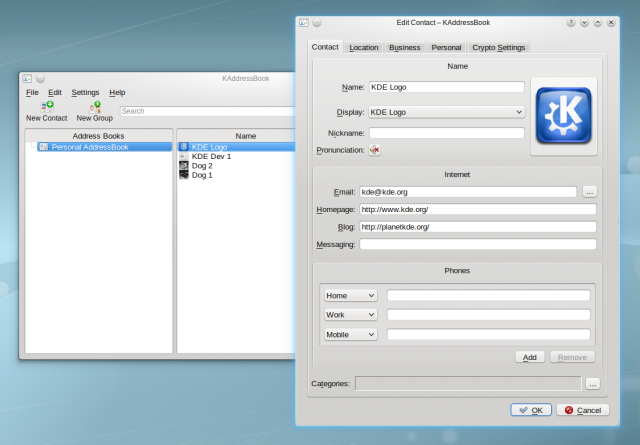The height and width of the screenshot is (445, 640).
Task: Open the Display name dropdown
Action: pyautogui.click(x=446, y=112)
